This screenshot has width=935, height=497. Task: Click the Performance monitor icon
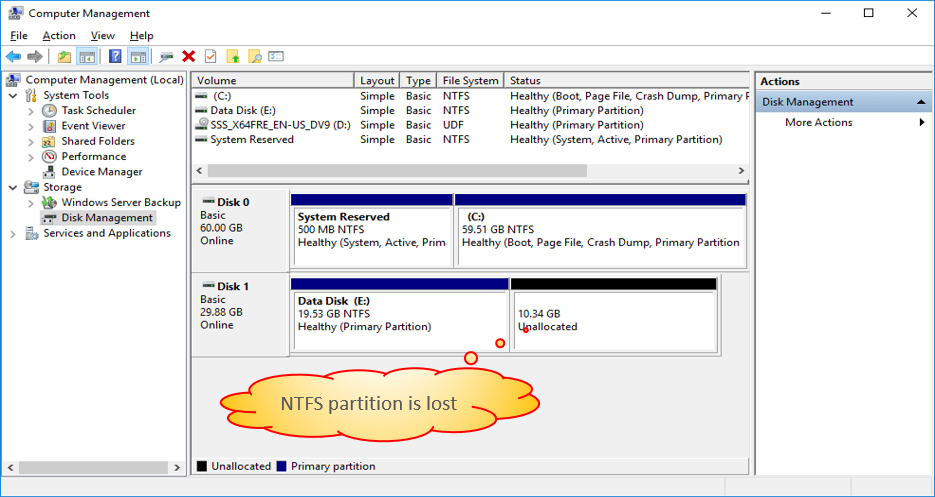pos(49,156)
